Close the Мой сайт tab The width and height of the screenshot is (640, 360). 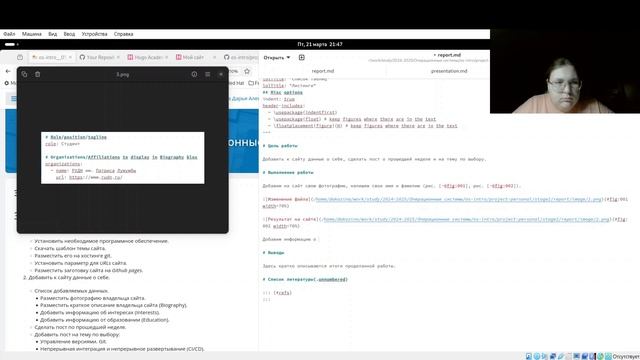click(215, 58)
